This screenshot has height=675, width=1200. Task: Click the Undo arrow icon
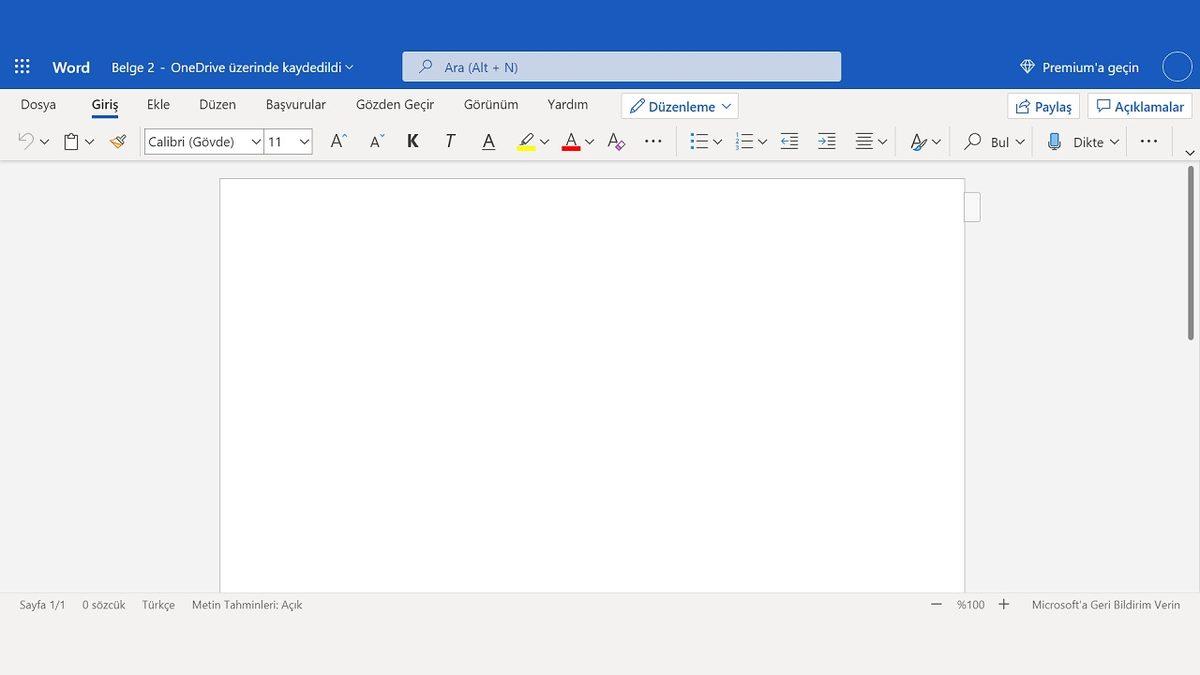[26, 142]
